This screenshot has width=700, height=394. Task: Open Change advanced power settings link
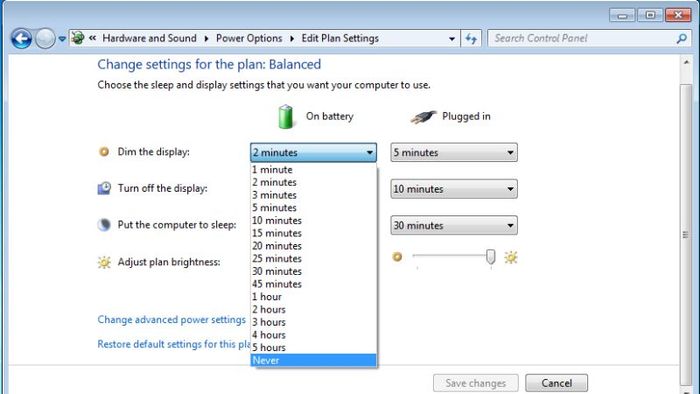pos(171,319)
